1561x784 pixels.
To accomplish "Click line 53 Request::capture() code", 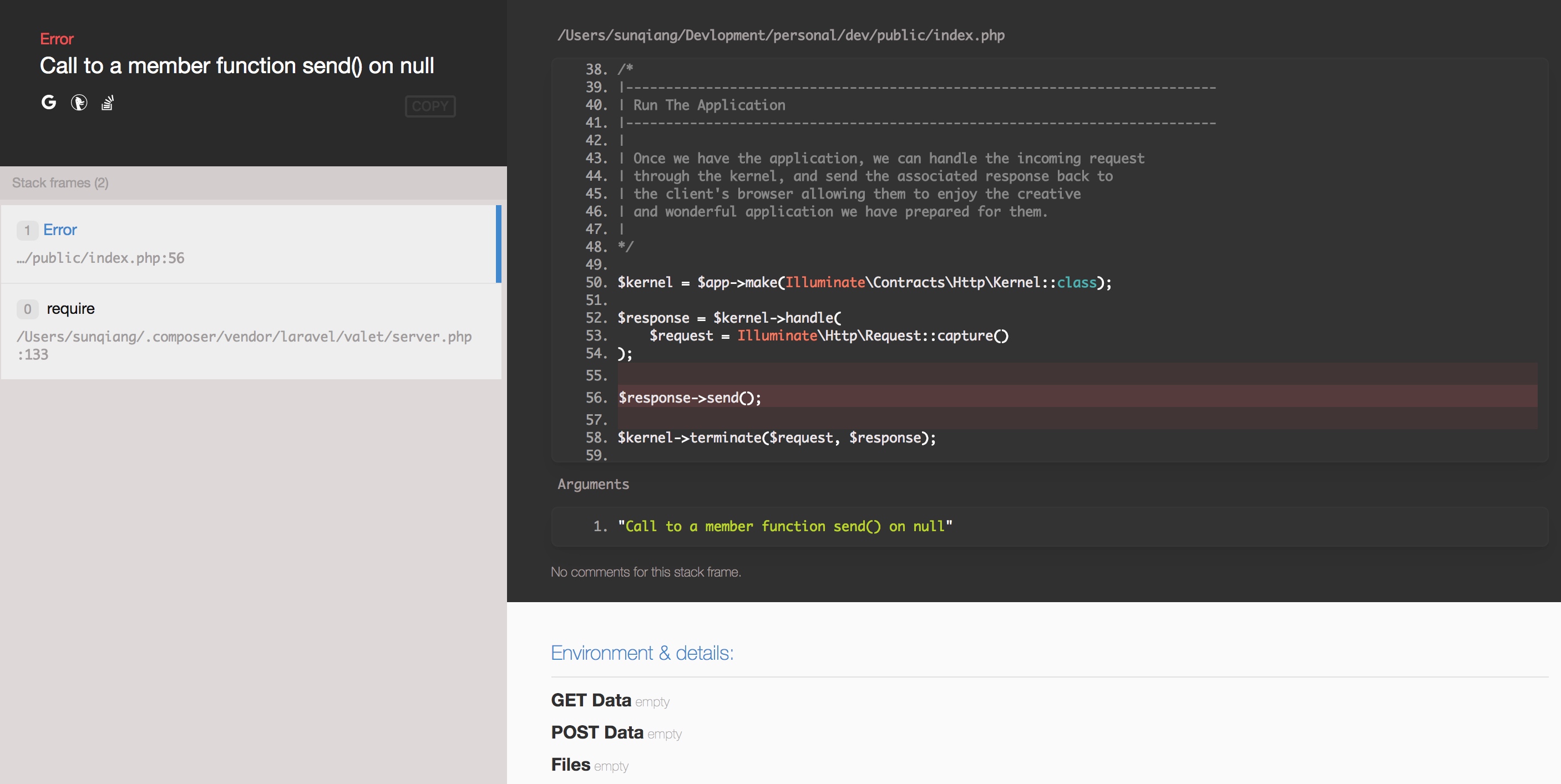I will pos(829,335).
